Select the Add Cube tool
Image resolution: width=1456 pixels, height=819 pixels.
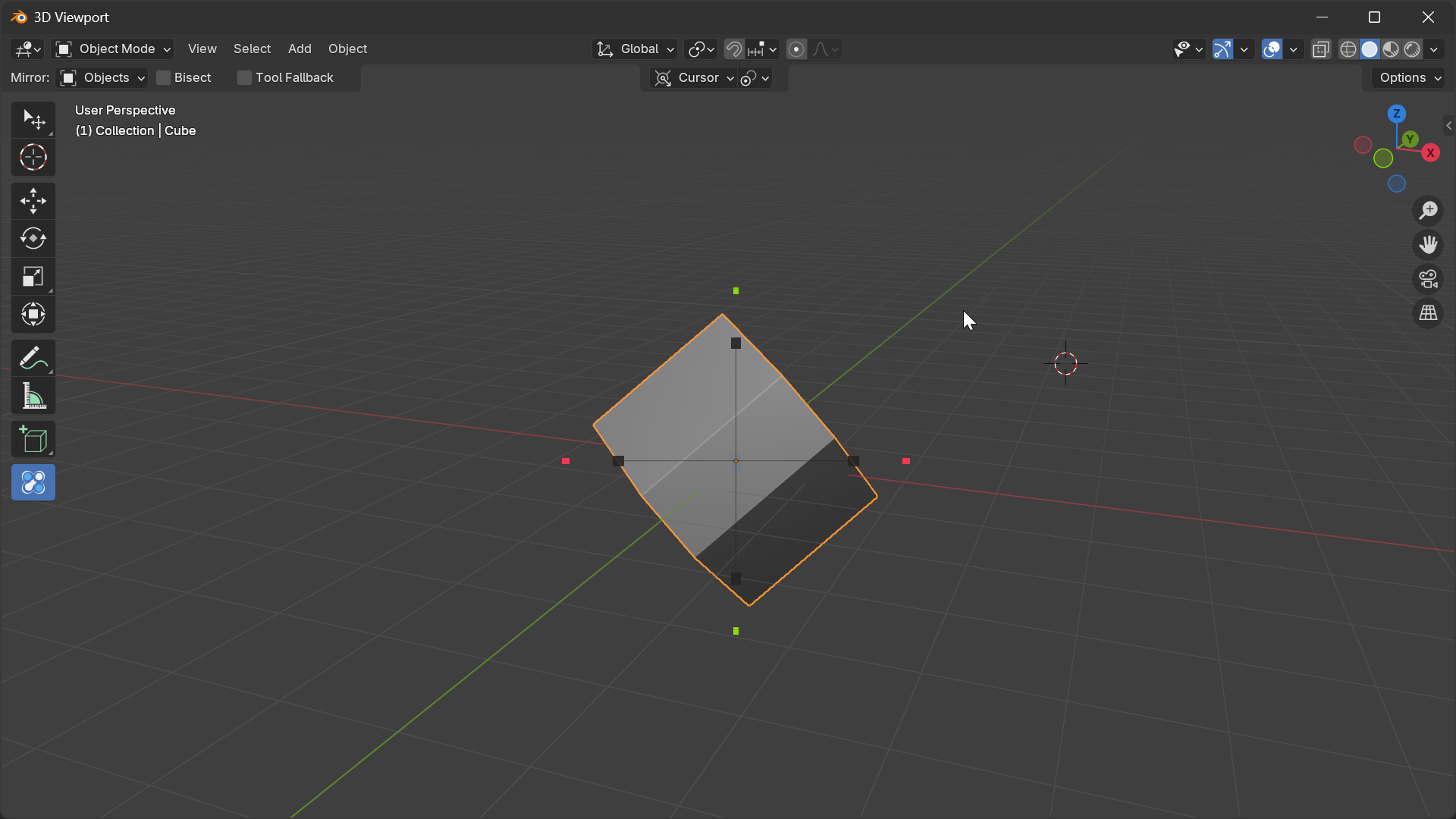33,439
